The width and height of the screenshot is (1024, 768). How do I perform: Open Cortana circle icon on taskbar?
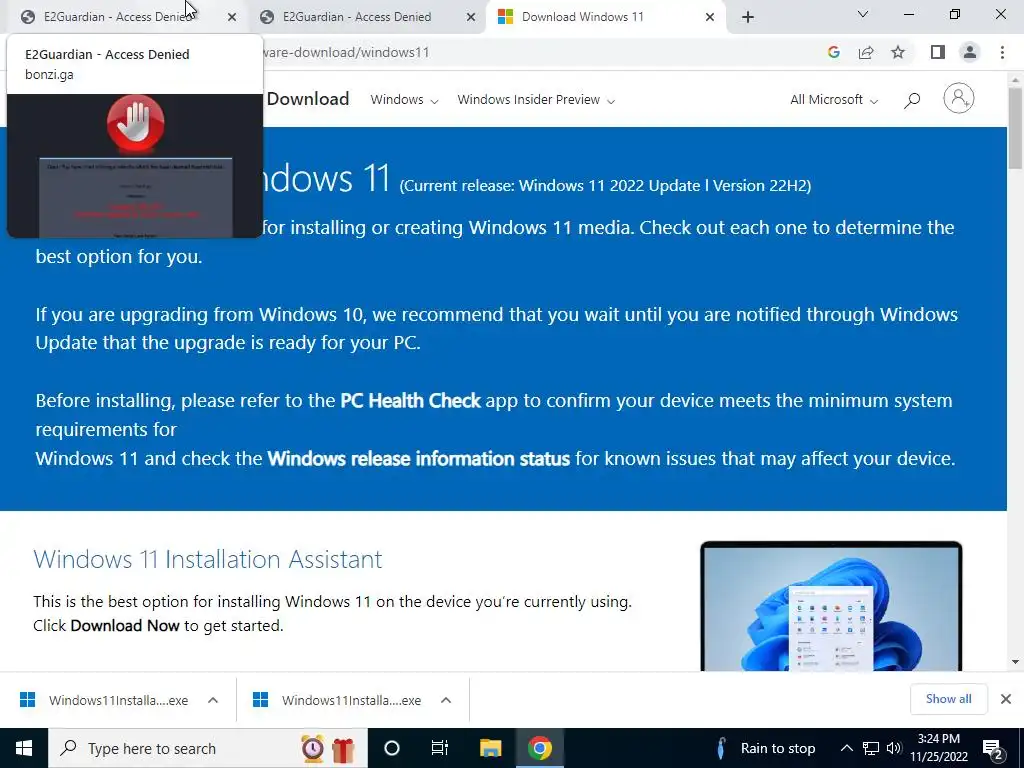pos(392,748)
